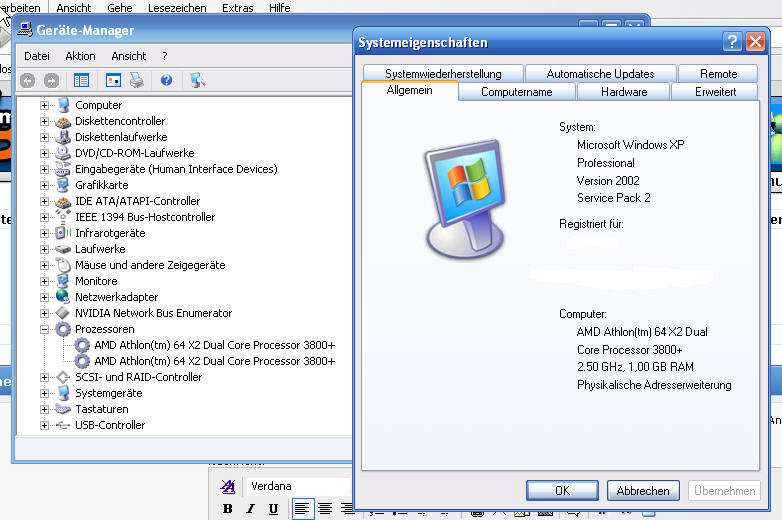Switch to the Remote tab
The image size is (782, 520).
[718, 73]
